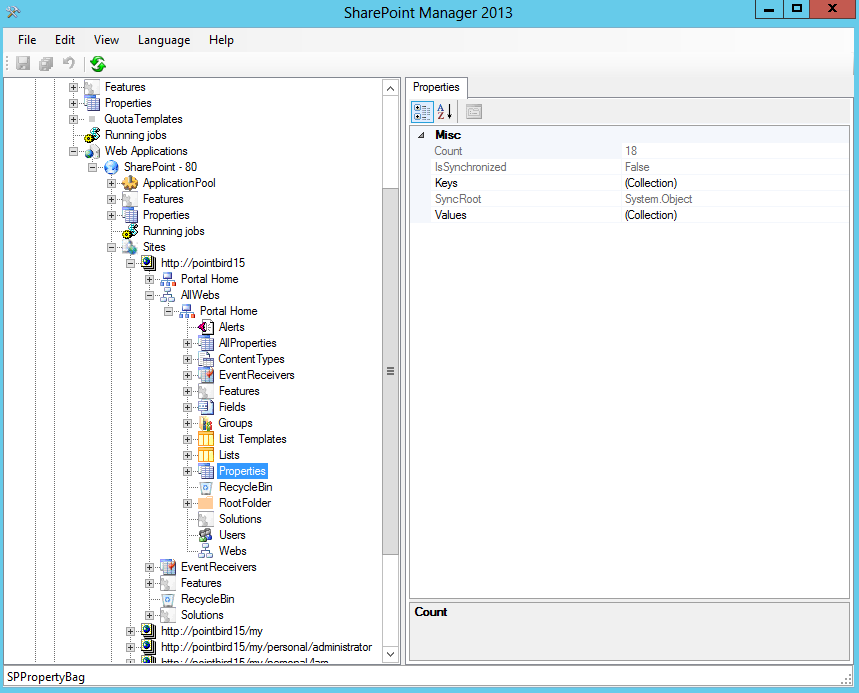Select the Keys property row
The width and height of the screenshot is (859, 693).
(446, 183)
